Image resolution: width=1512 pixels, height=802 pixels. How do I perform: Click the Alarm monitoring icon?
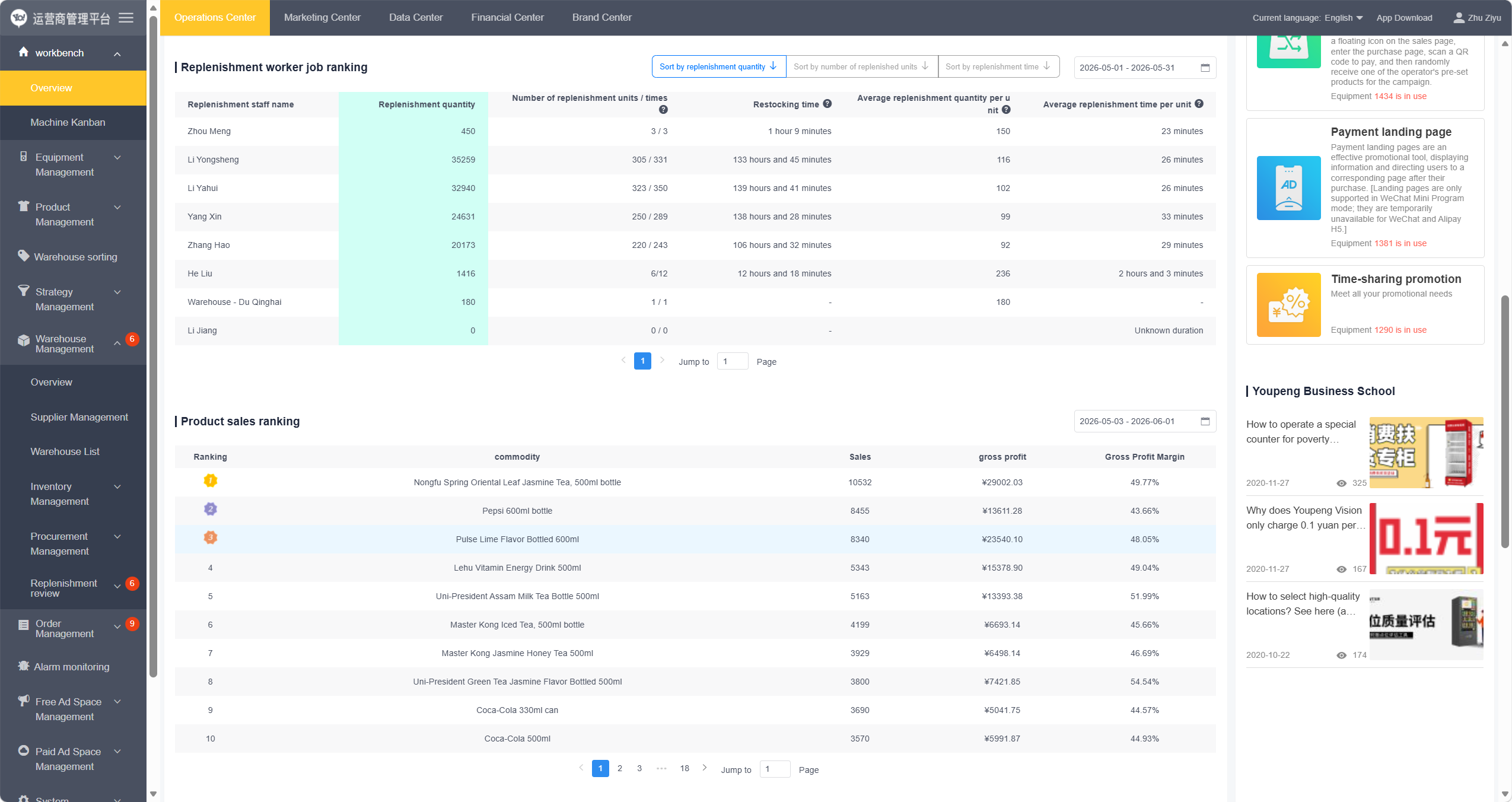(23, 666)
